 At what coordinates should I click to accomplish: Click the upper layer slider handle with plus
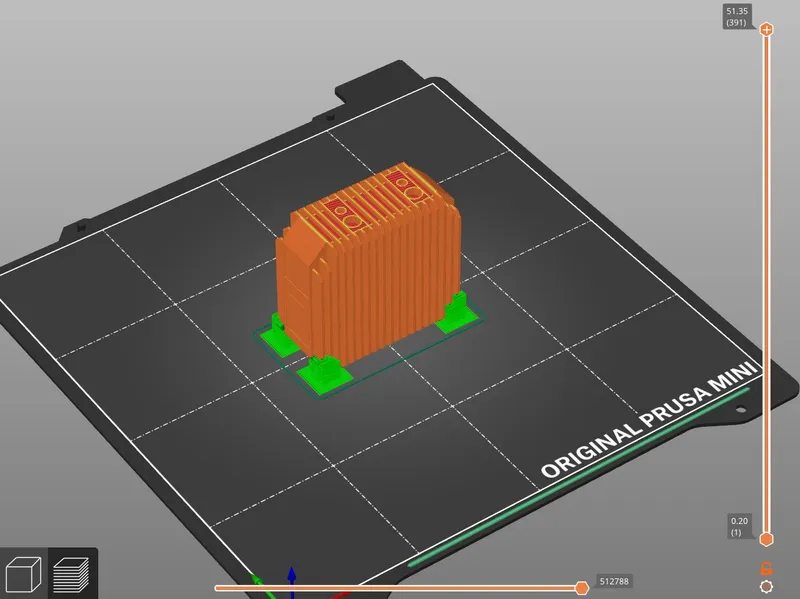tap(766, 30)
